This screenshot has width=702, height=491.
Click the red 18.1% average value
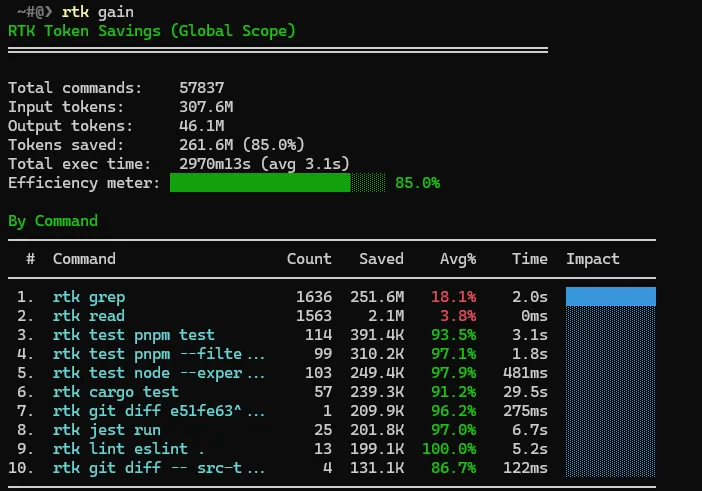pyautogui.click(x=454, y=297)
